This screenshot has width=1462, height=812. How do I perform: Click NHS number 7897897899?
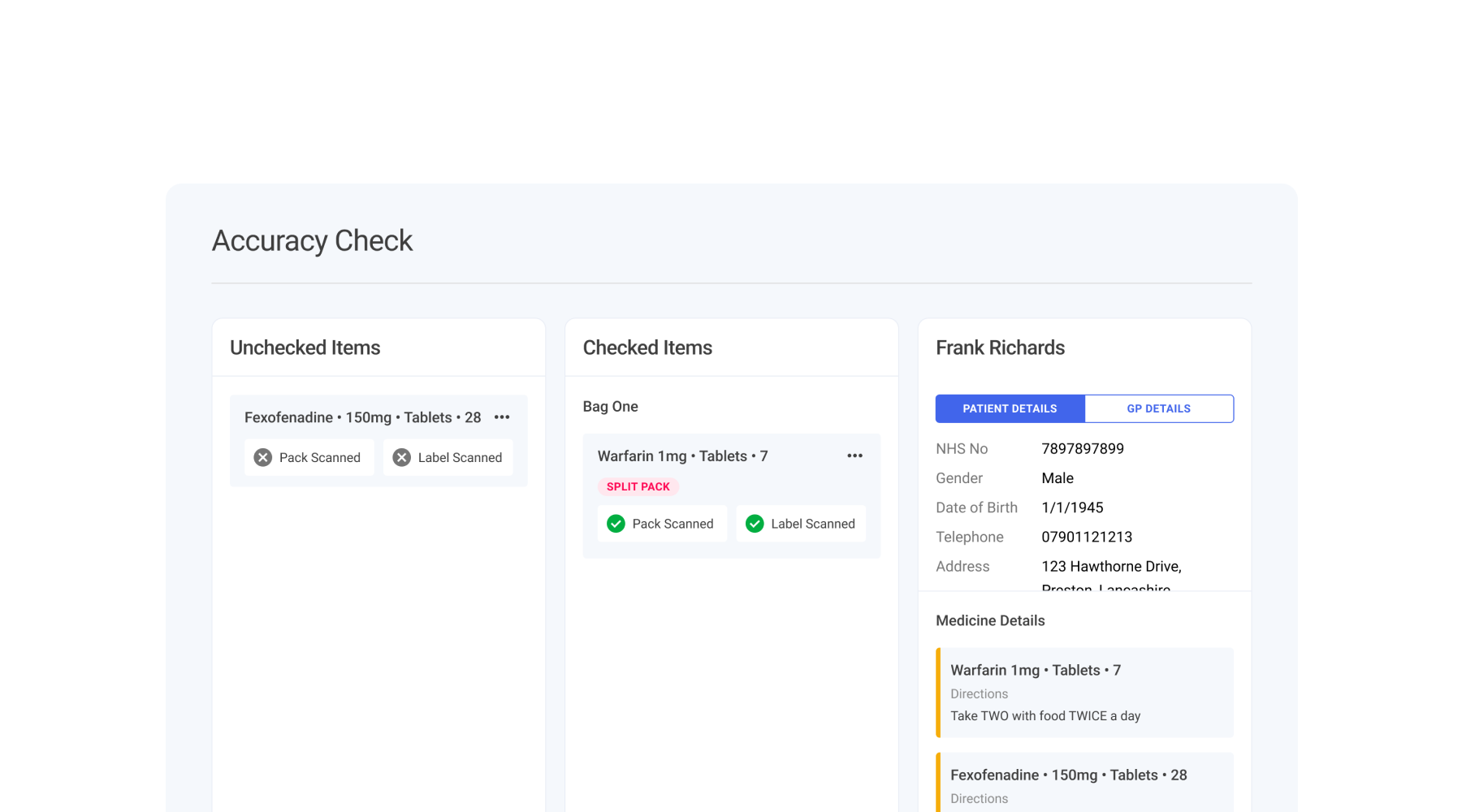(1083, 449)
